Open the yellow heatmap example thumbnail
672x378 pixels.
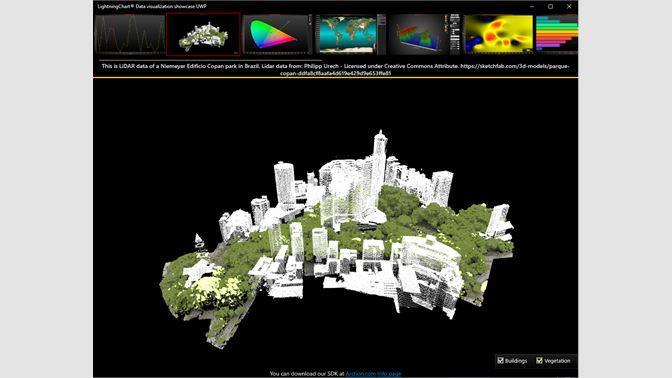498,34
